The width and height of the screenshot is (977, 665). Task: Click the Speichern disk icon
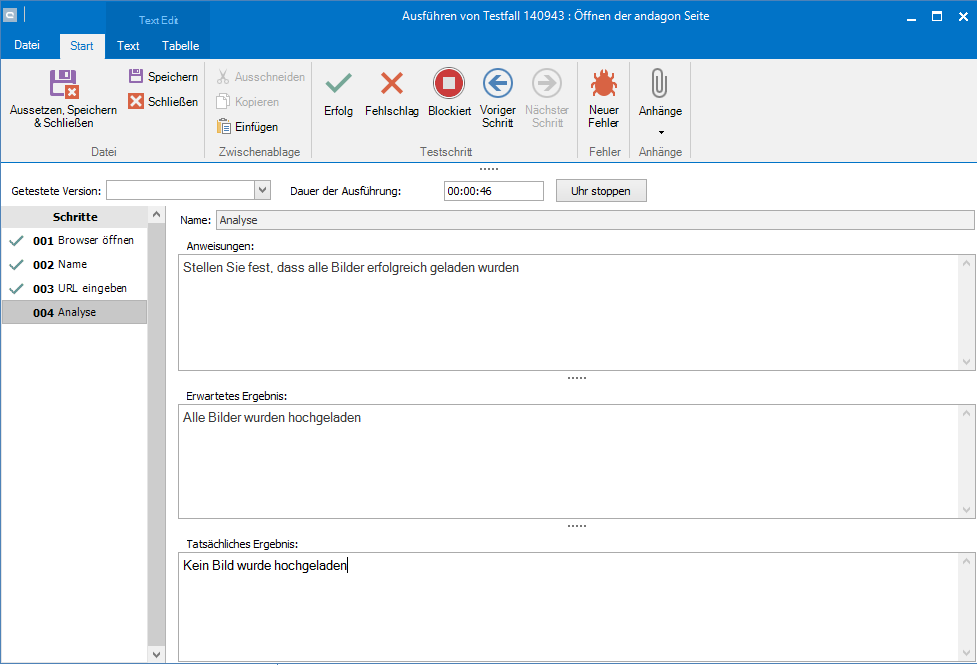[x=136, y=76]
